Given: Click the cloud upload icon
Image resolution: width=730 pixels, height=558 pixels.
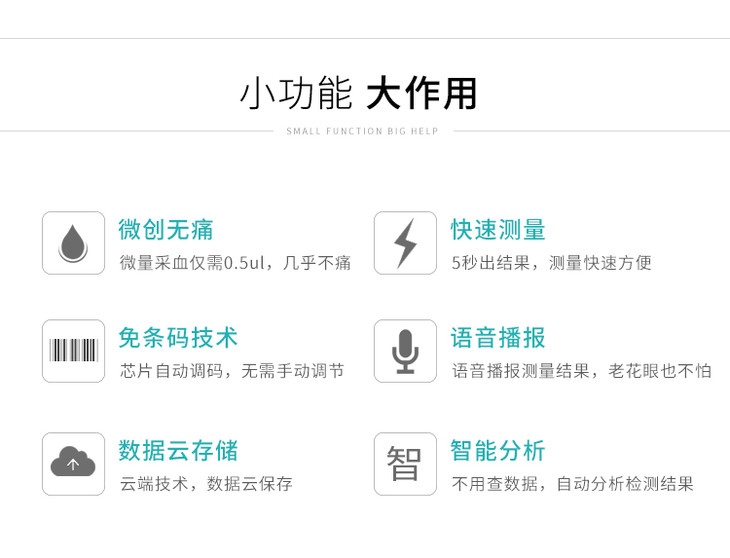Looking at the screenshot, I should [73, 463].
